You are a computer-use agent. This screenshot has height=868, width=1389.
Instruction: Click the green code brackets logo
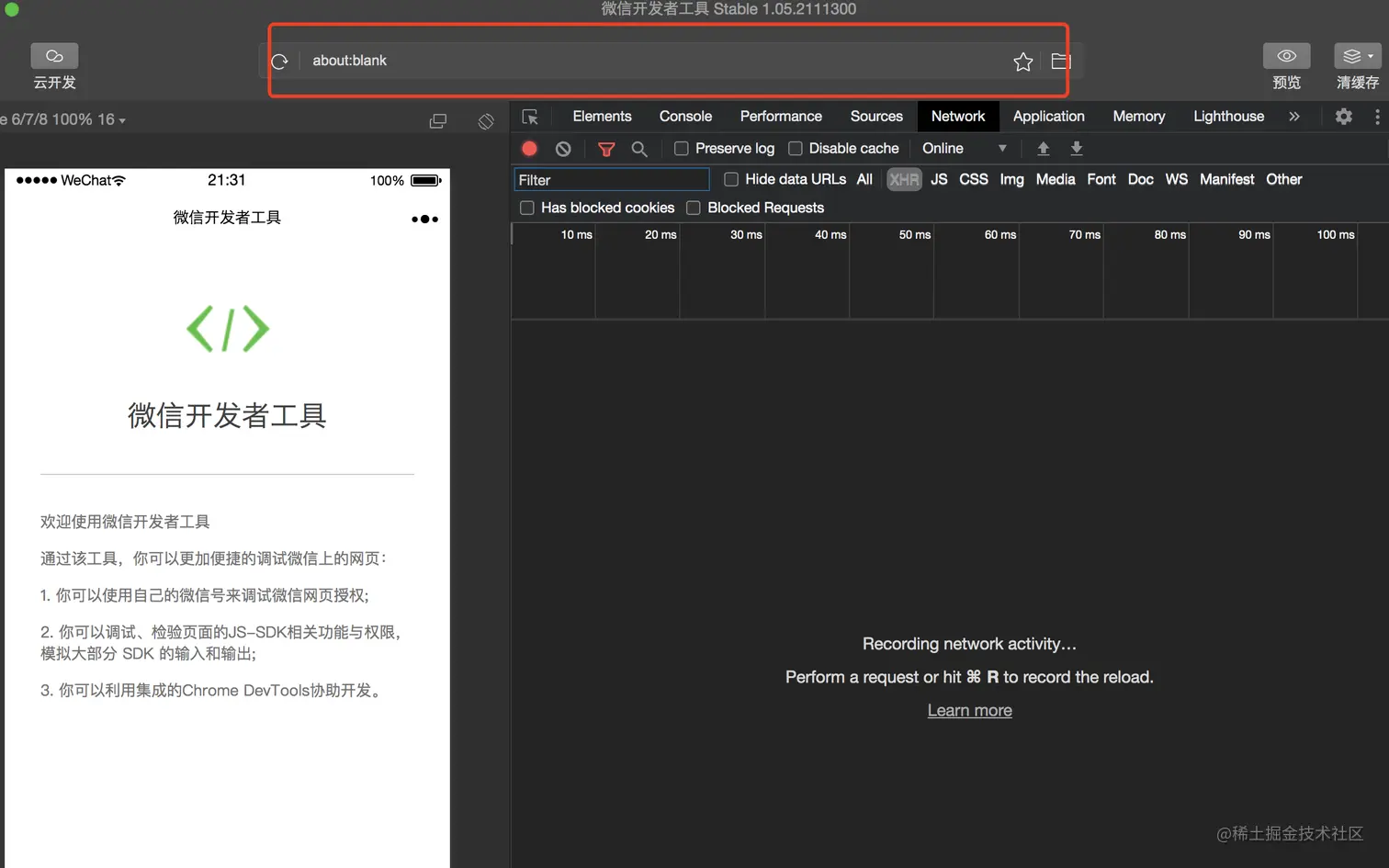pos(228,329)
